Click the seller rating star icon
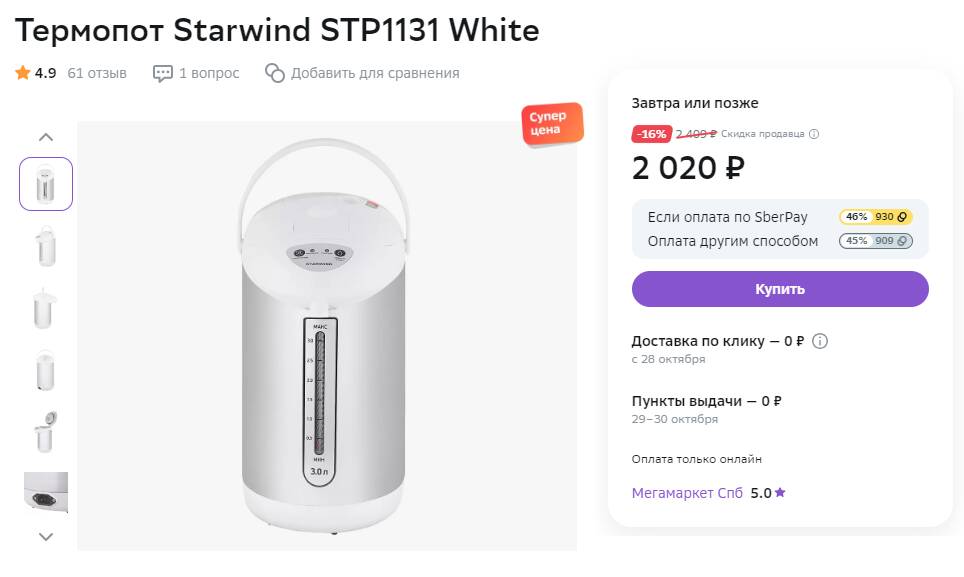This screenshot has height=577, width=964. [x=780, y=493]
